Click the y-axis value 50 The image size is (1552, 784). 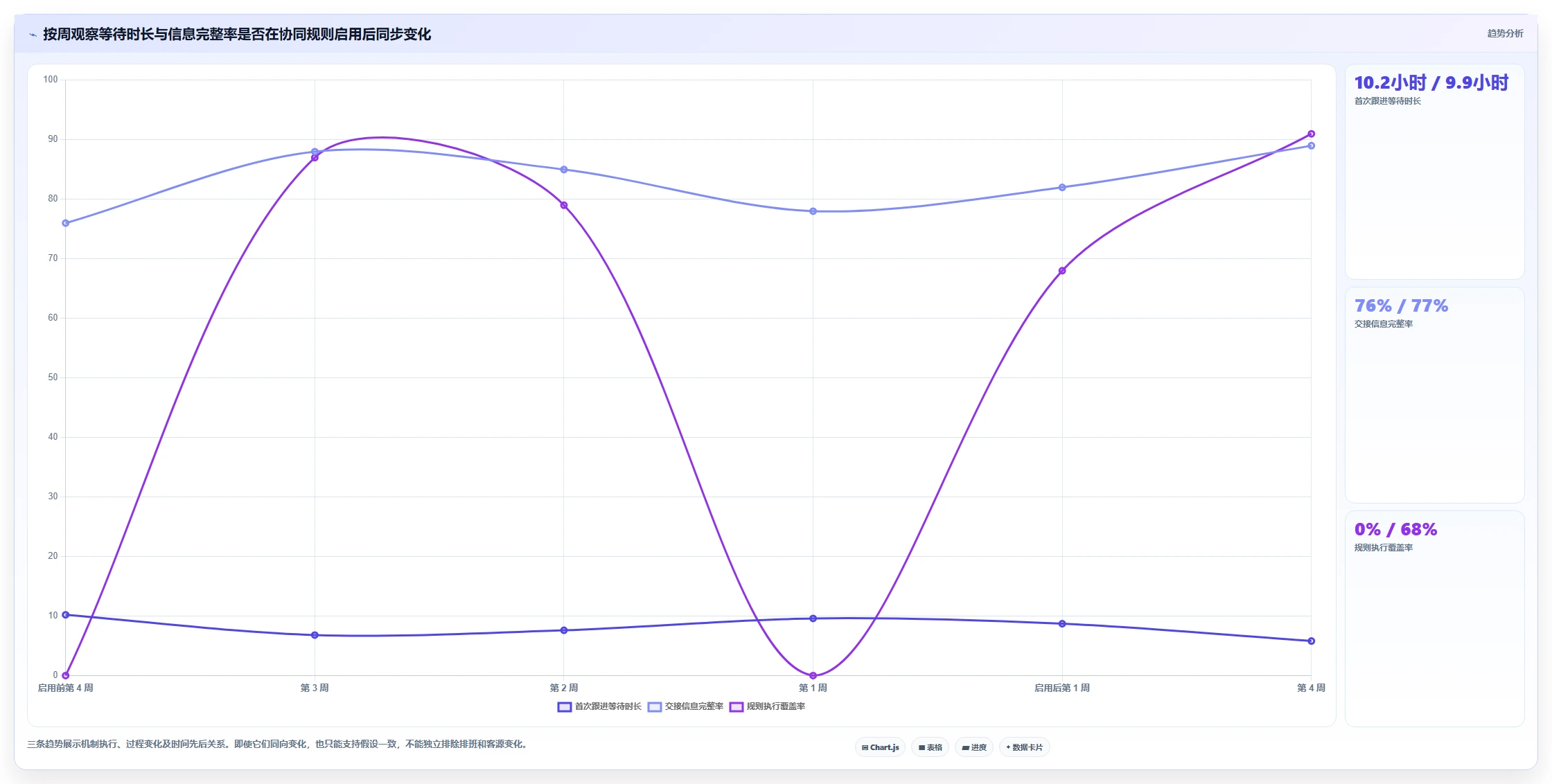click(53, 377)
